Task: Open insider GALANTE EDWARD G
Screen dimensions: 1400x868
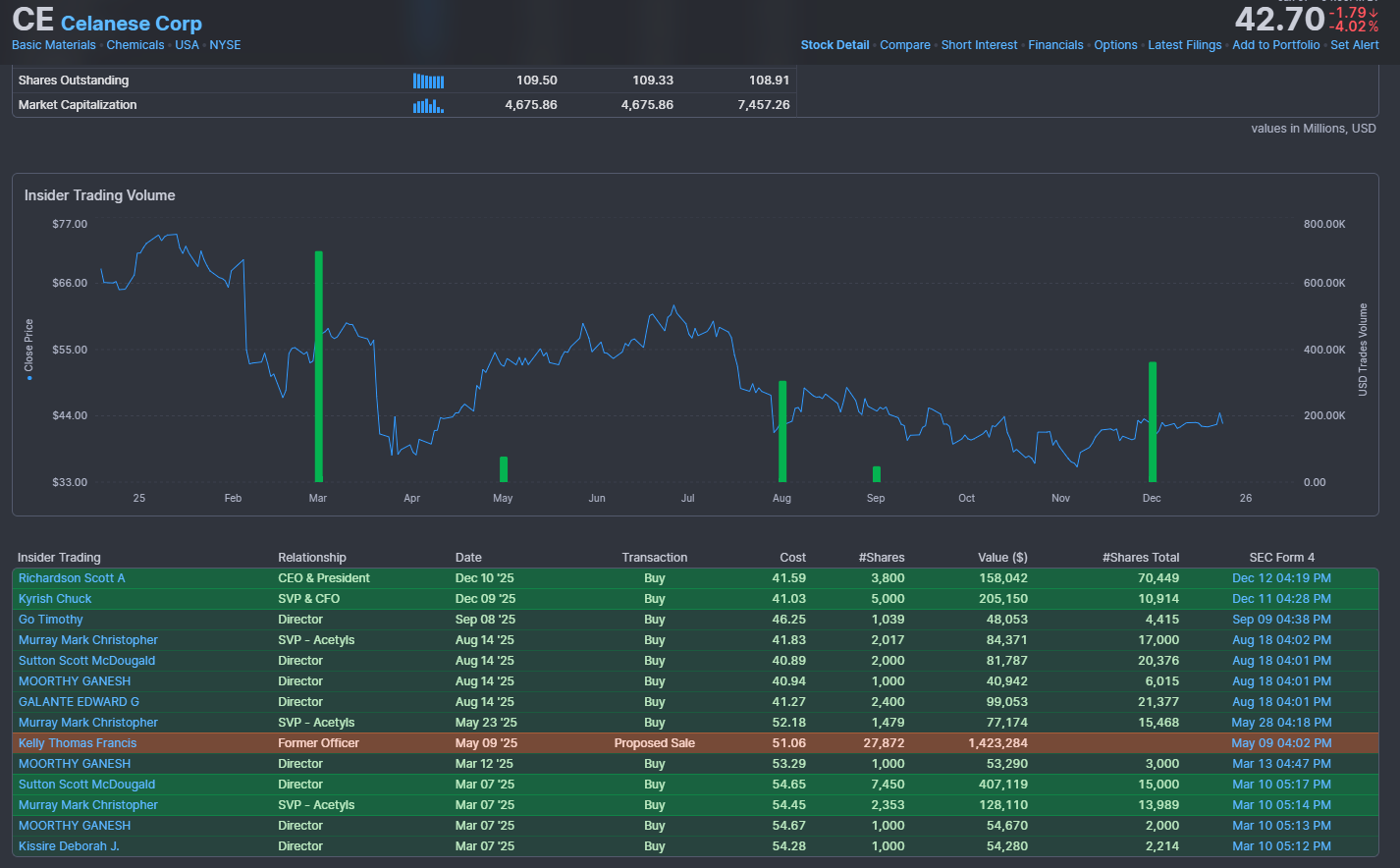Action: [79, 702]
